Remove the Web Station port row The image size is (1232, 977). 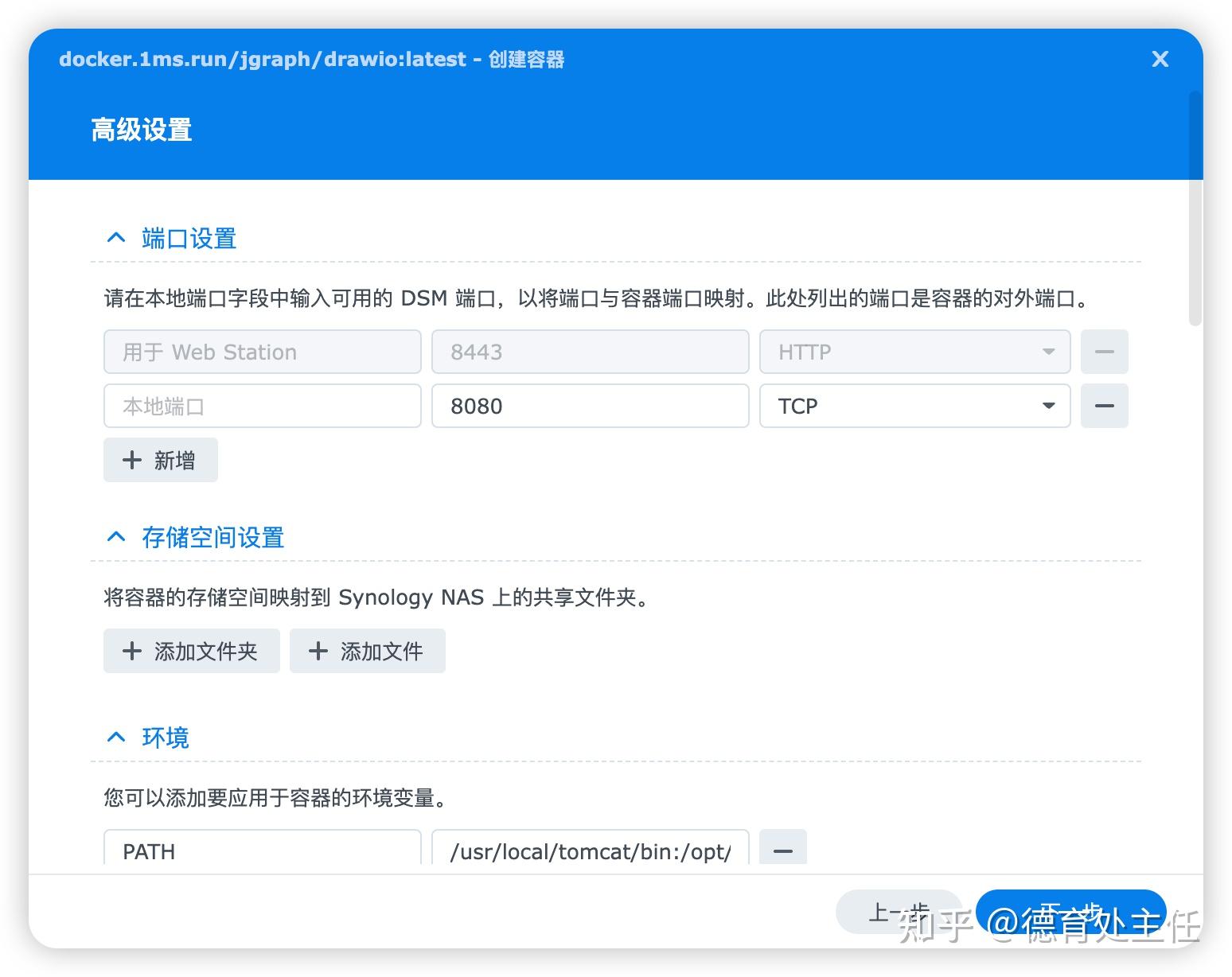pos(1104,352)
